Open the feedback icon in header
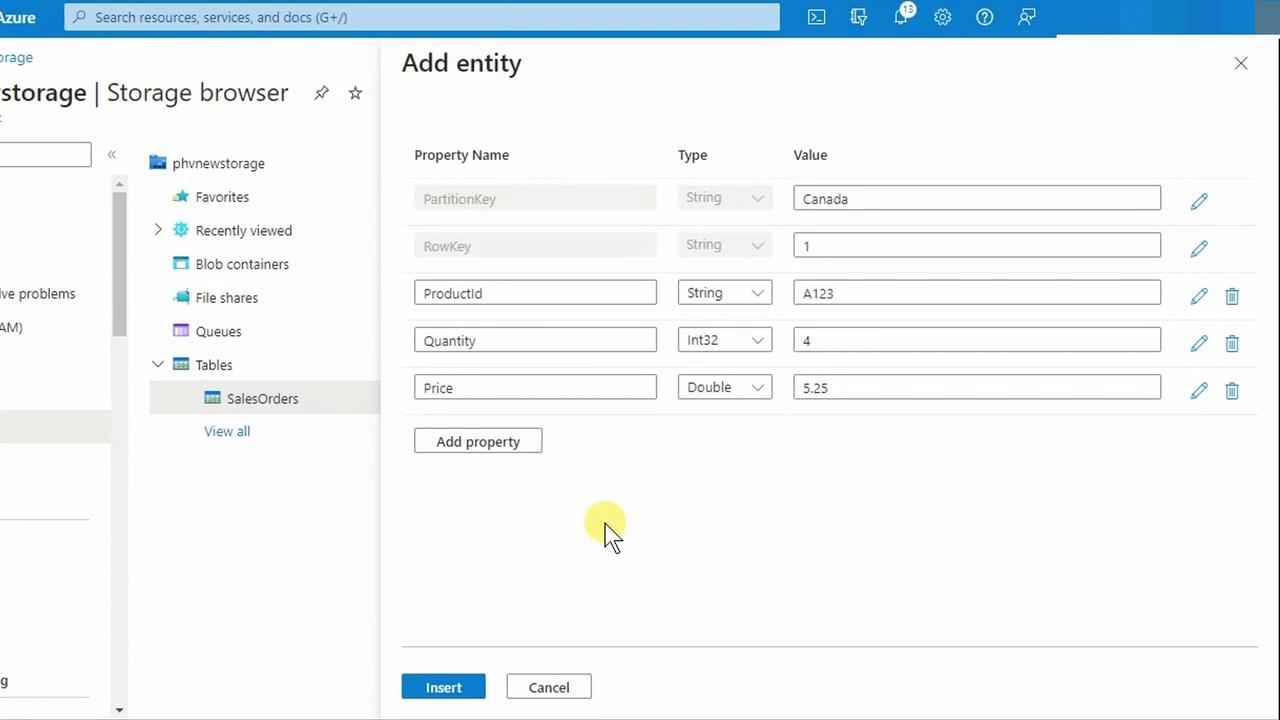1280x720 pixels. click(1026, 17)
